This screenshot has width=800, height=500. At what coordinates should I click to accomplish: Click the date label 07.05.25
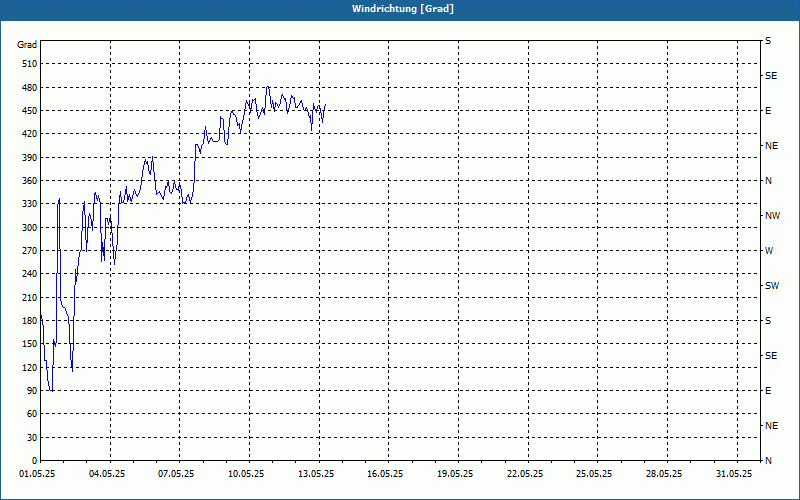point(176,474)
